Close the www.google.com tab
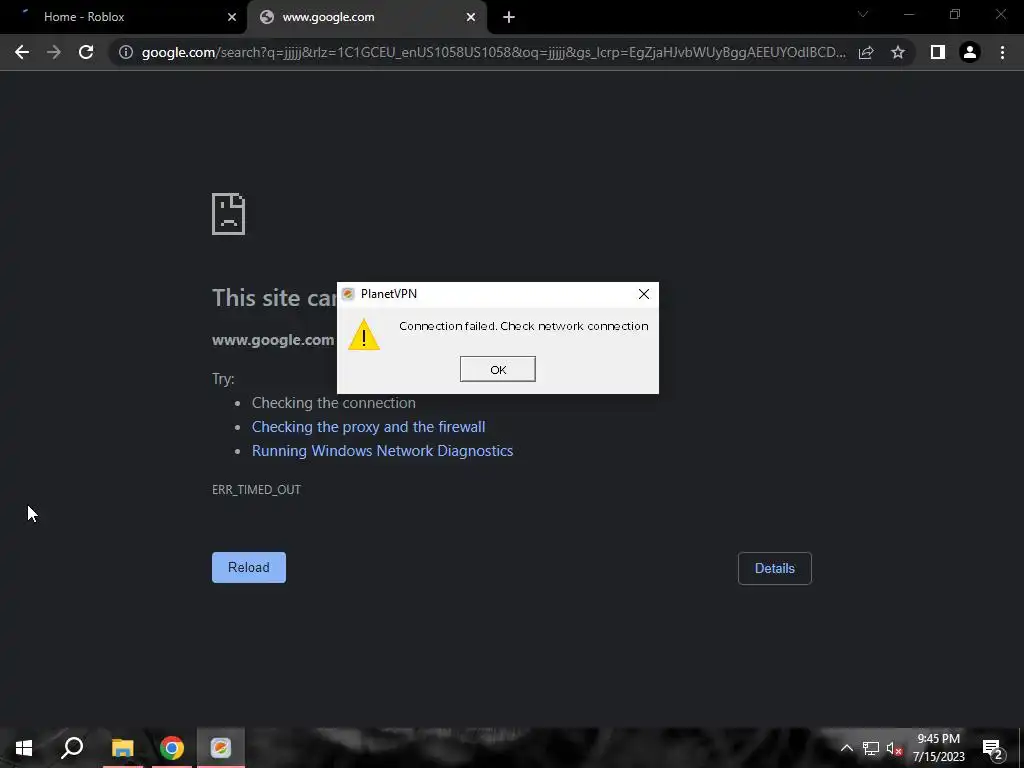 point(471,18)
